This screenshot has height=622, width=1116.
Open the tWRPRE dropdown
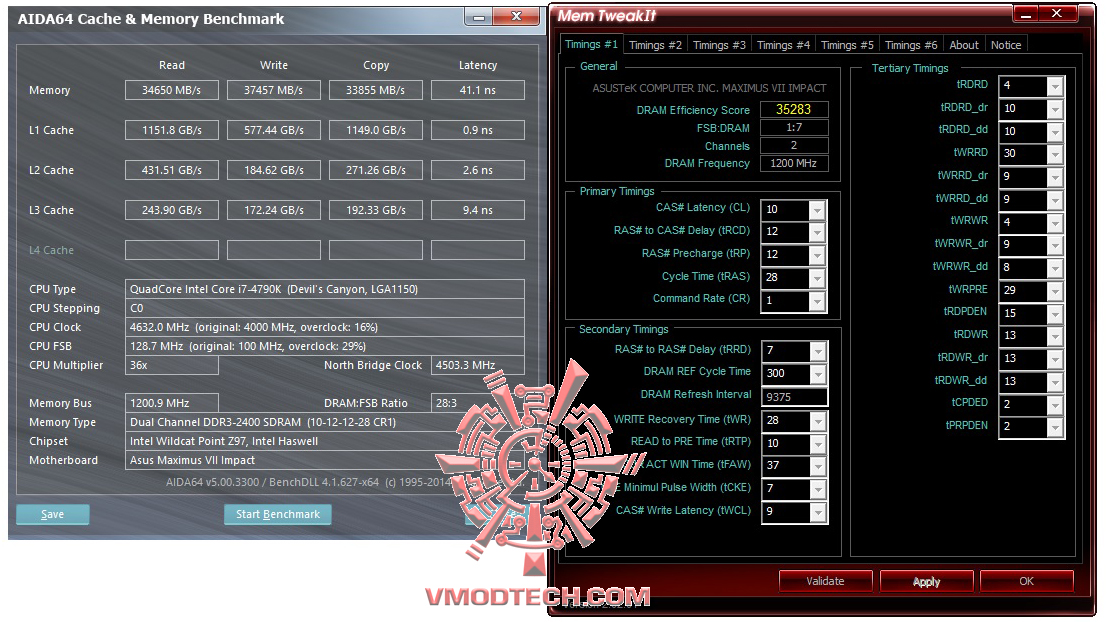(1055, 290)
